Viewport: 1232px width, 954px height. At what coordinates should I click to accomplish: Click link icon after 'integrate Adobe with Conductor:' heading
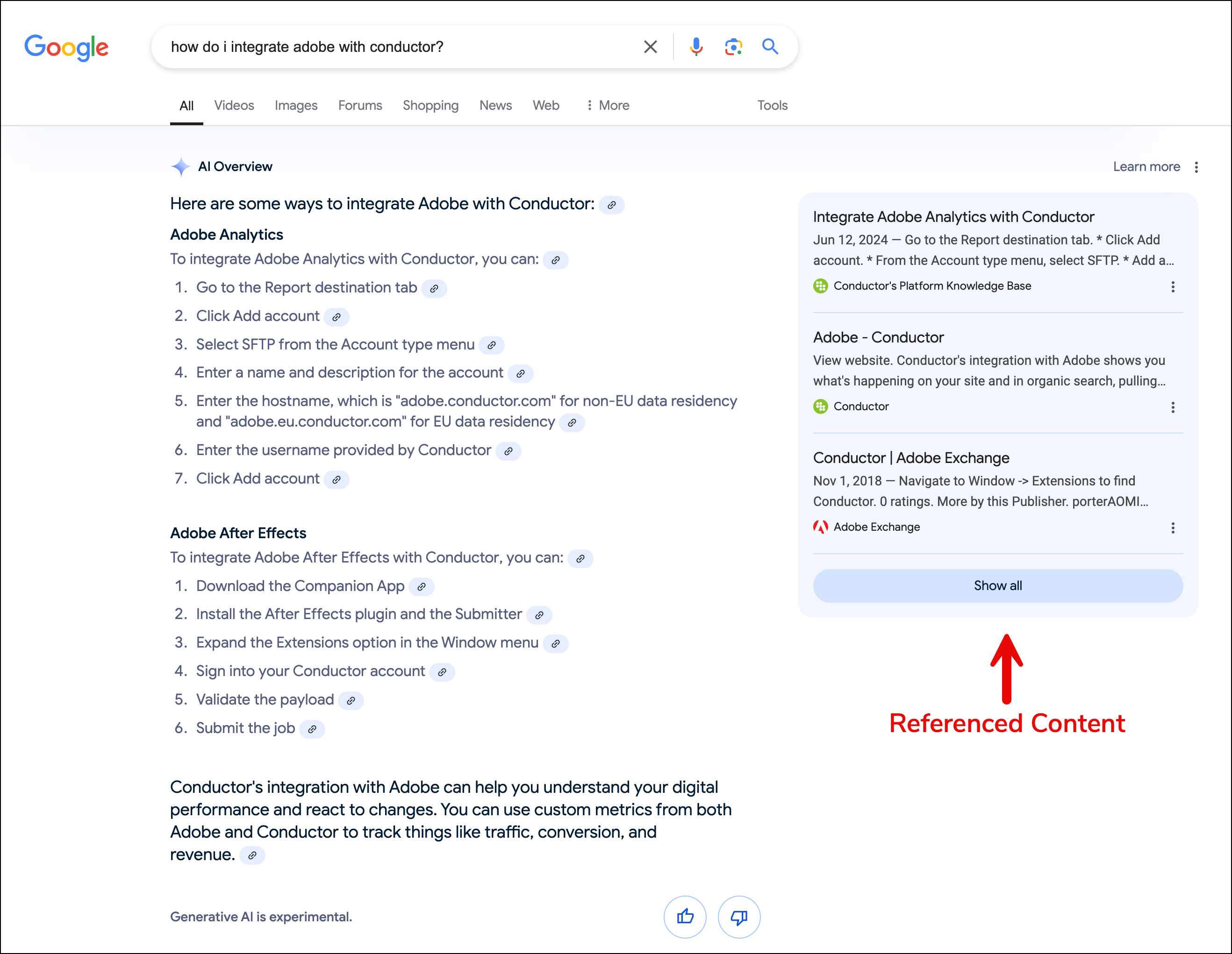[611, 205]
